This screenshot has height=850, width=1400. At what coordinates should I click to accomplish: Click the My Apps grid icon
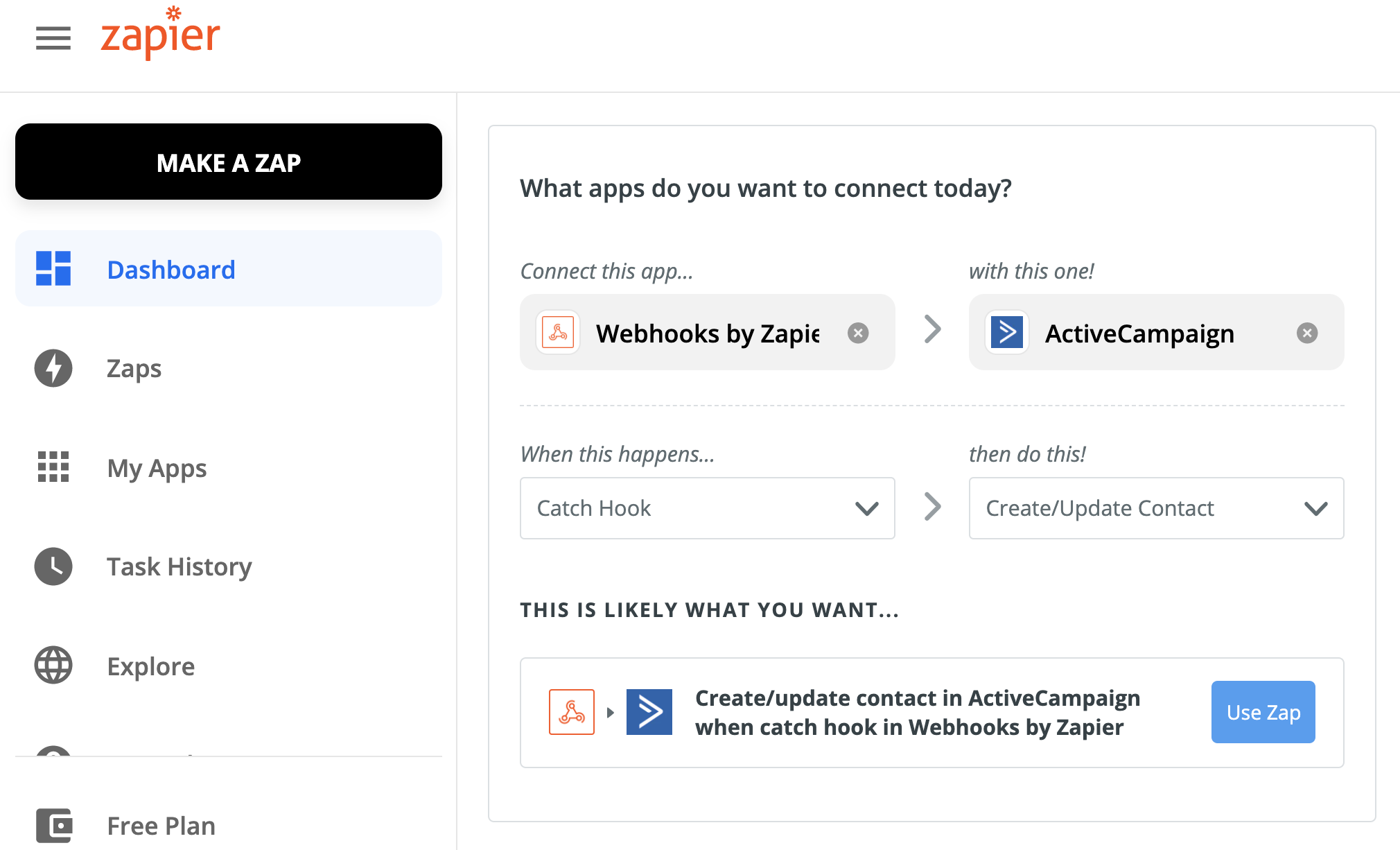(53, 467)
